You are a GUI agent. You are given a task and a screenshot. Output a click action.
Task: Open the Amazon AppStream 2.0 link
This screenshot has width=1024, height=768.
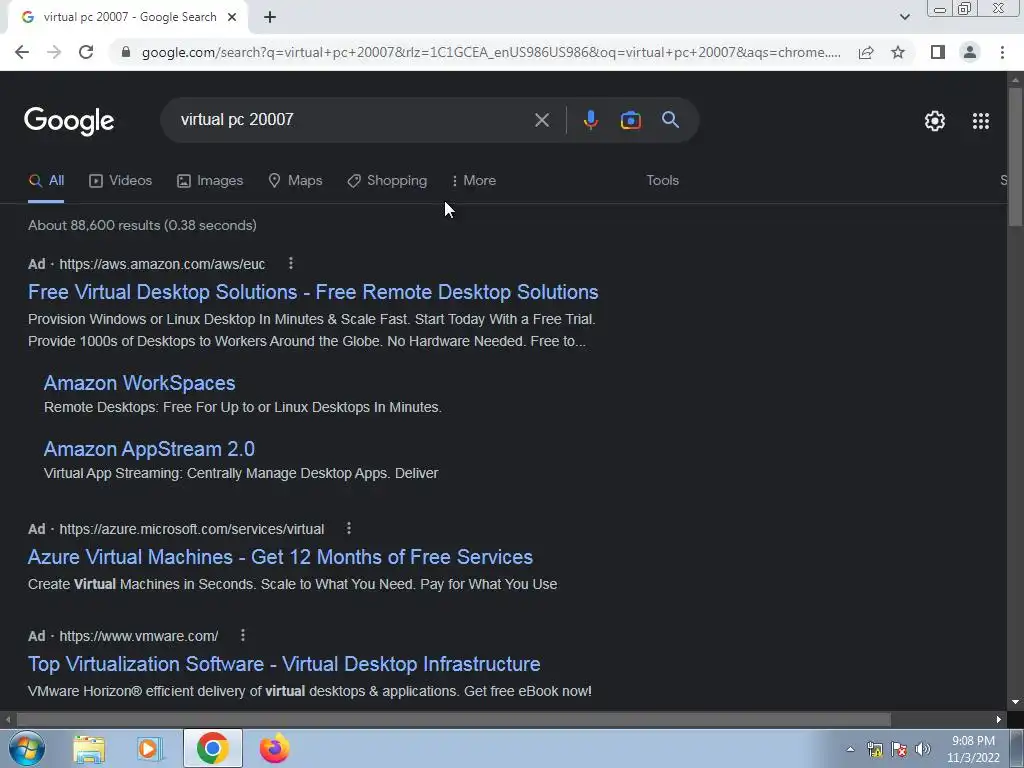150,449
